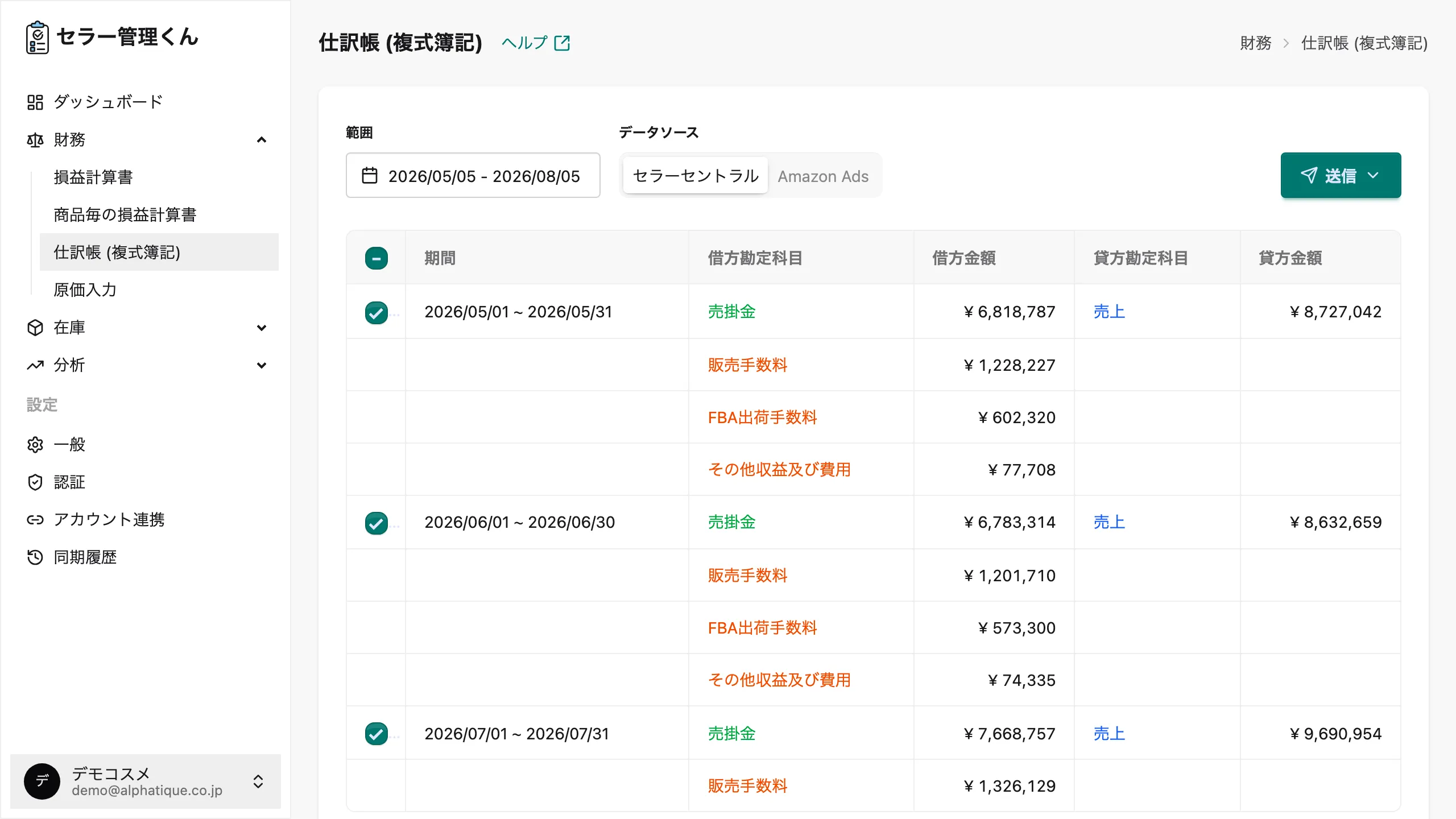Open the date range field 2026/05/05 - 2026/08/05

473,175
